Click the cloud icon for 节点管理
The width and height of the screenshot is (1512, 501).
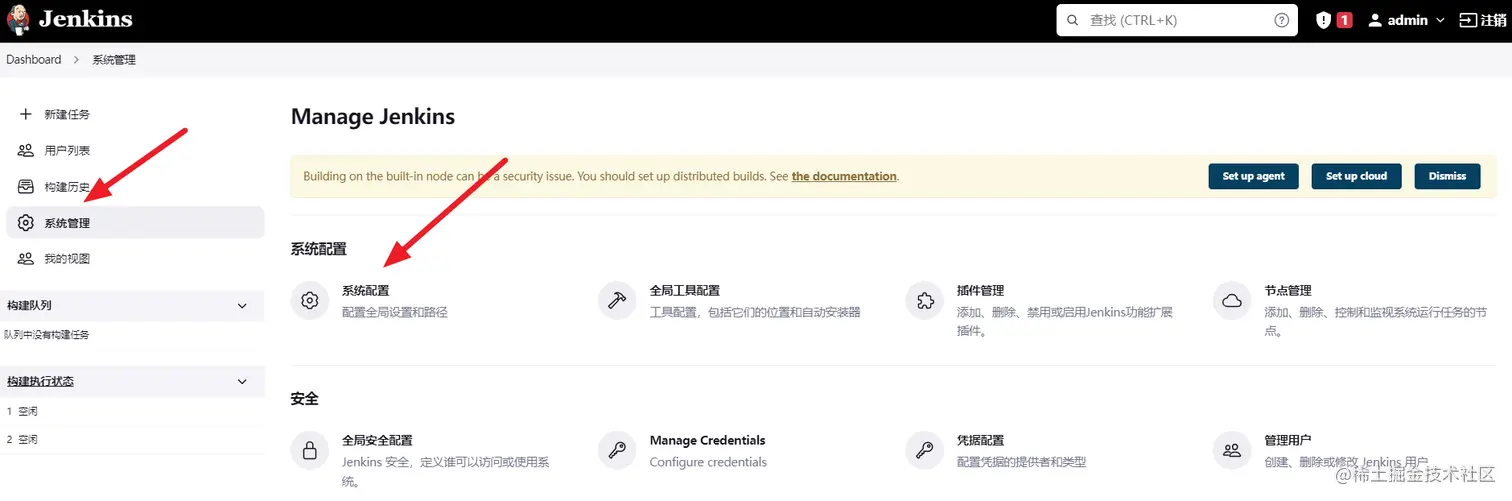coord(1231,300)
